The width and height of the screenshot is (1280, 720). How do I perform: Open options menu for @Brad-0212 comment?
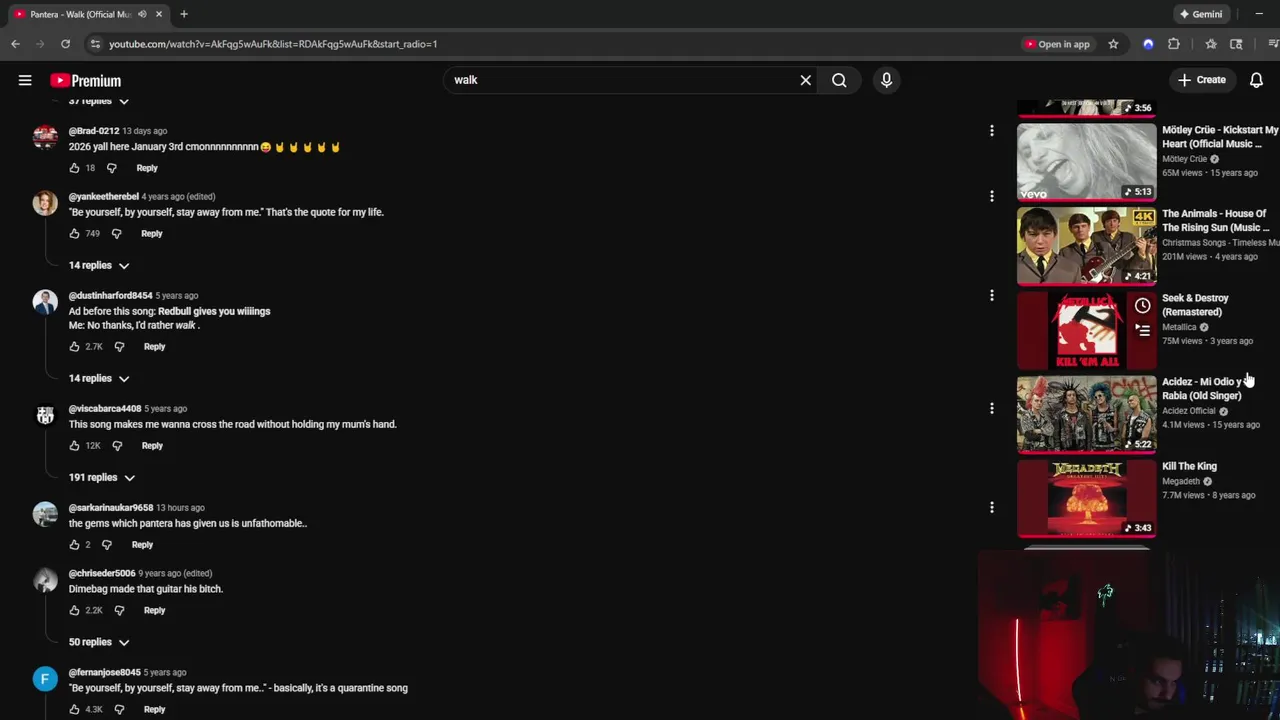tap(991, 131)
